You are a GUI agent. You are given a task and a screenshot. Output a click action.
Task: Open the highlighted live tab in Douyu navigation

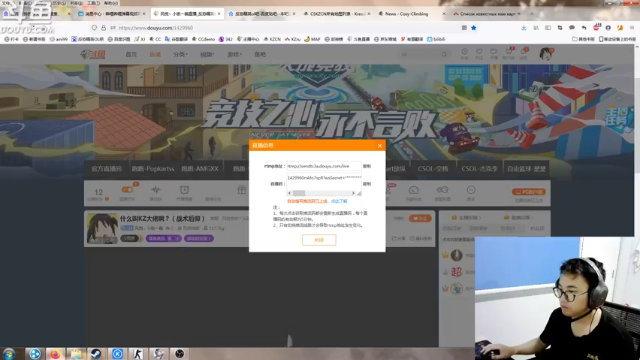(155, 54)
